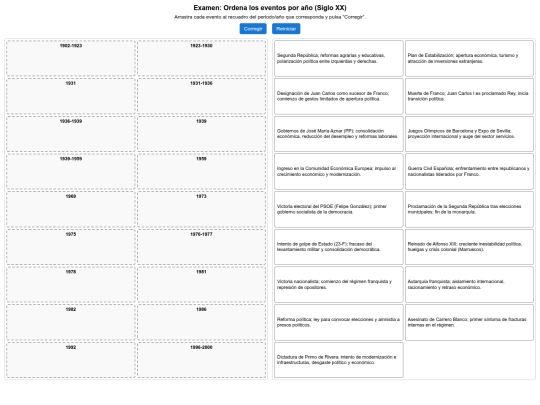This screenshot has height=405, width=540.
Task: Click the Muerte de Franco card
Action: click(x=469, y=96)
